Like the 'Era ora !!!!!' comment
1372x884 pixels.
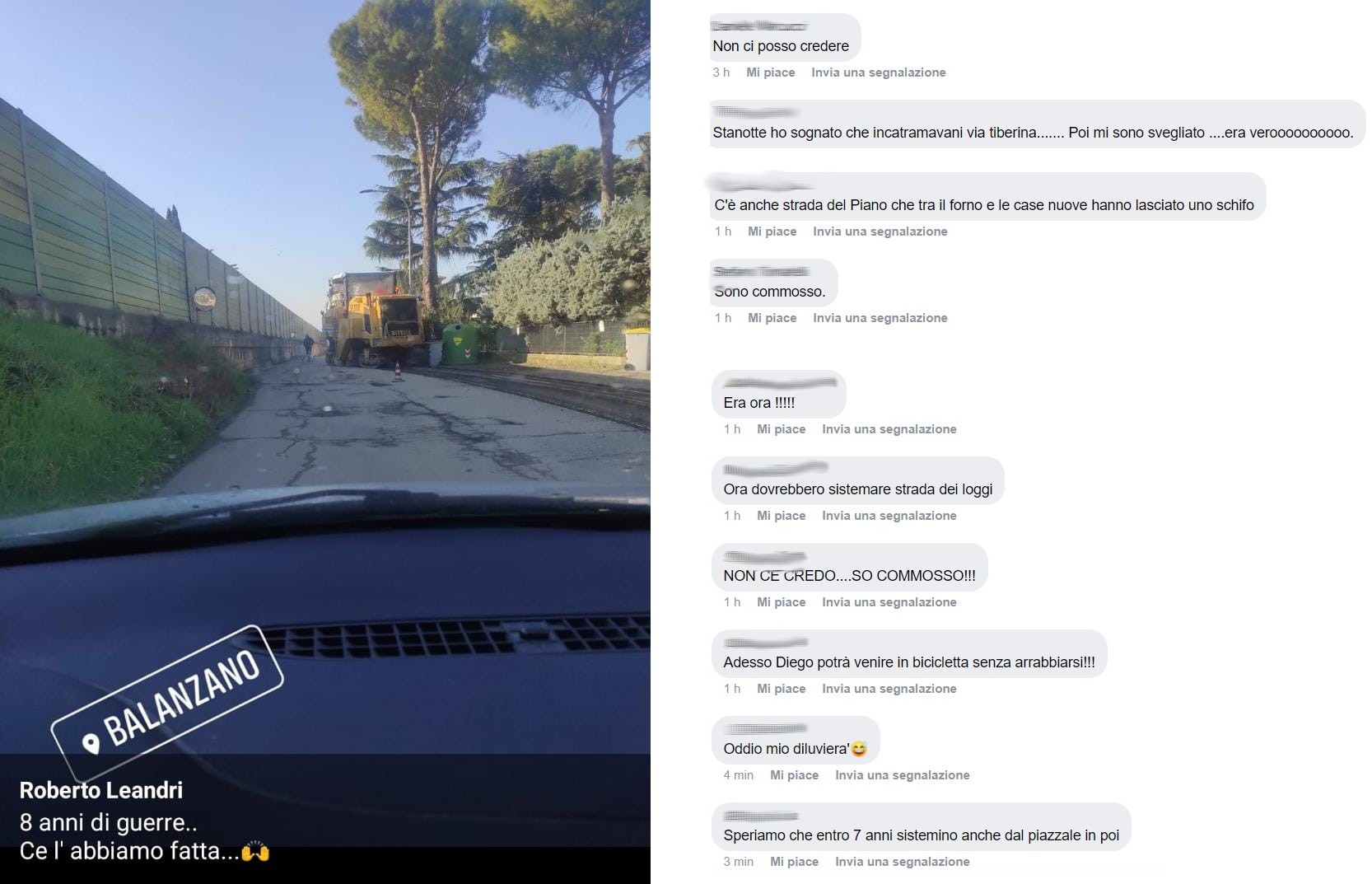click(782, 429)
